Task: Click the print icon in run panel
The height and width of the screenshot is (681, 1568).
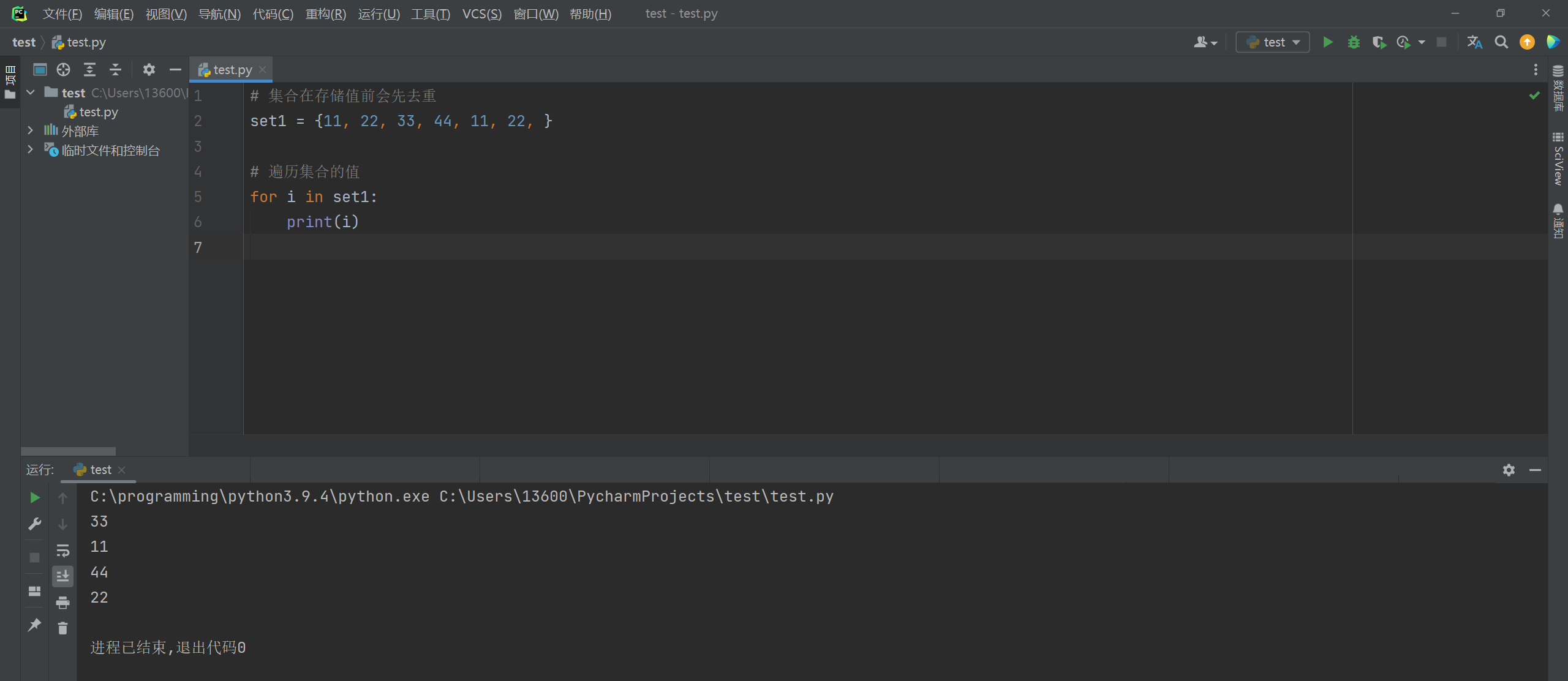Action: [62, 603]
